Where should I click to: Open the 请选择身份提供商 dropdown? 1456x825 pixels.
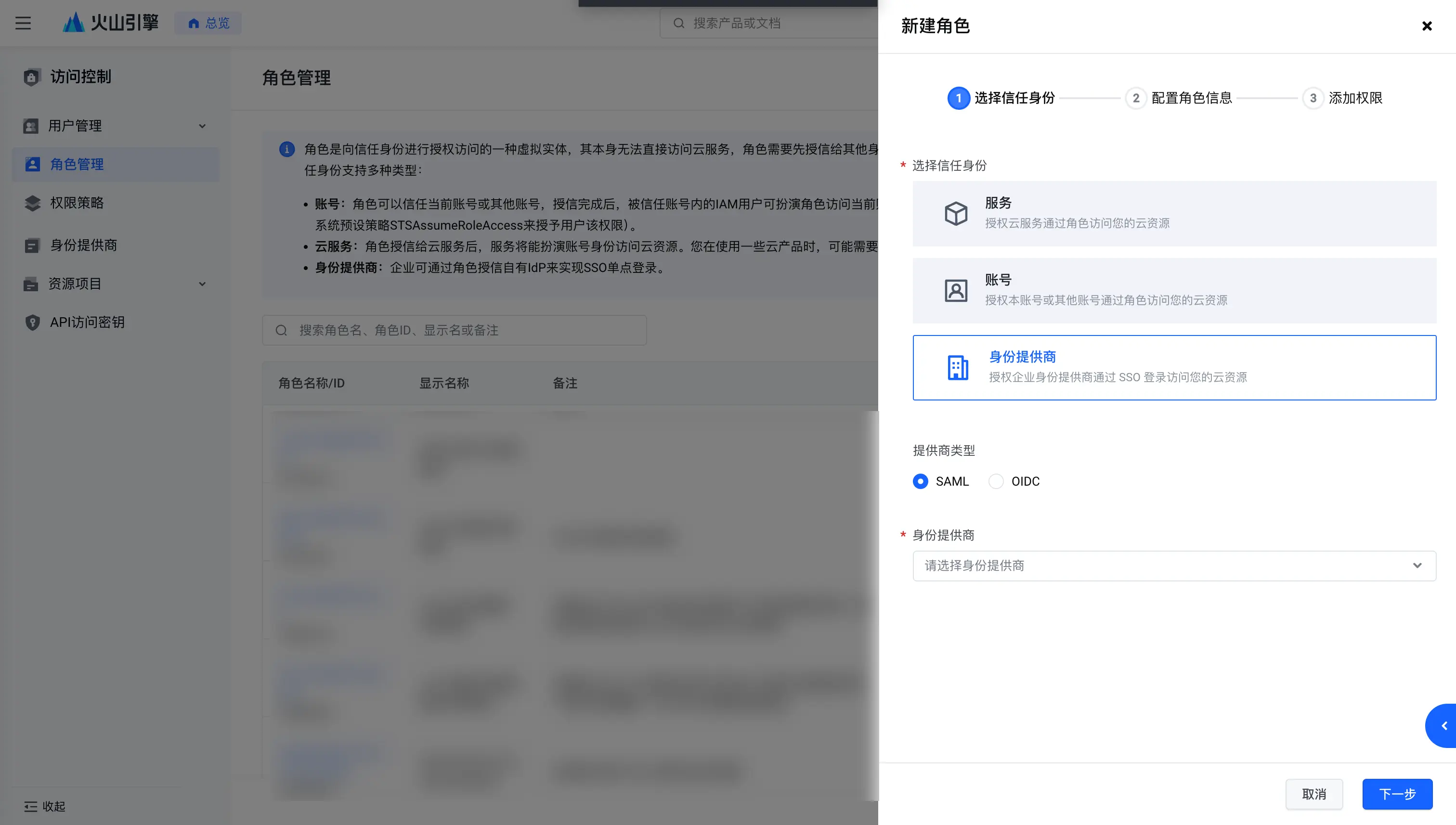point(1174,566)
